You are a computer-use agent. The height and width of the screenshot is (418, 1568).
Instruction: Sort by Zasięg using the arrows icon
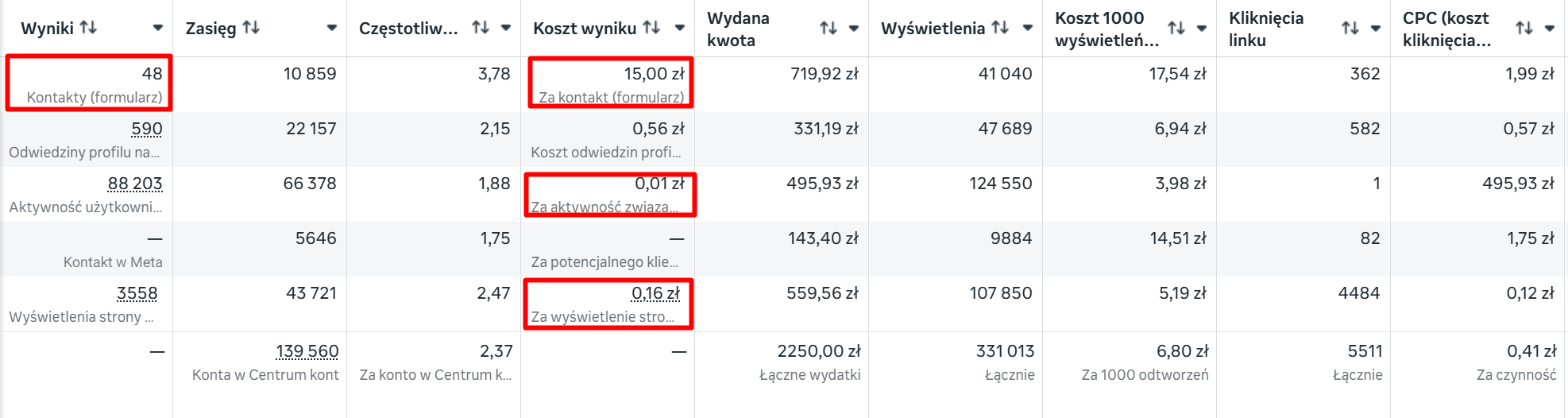(251, 28)
